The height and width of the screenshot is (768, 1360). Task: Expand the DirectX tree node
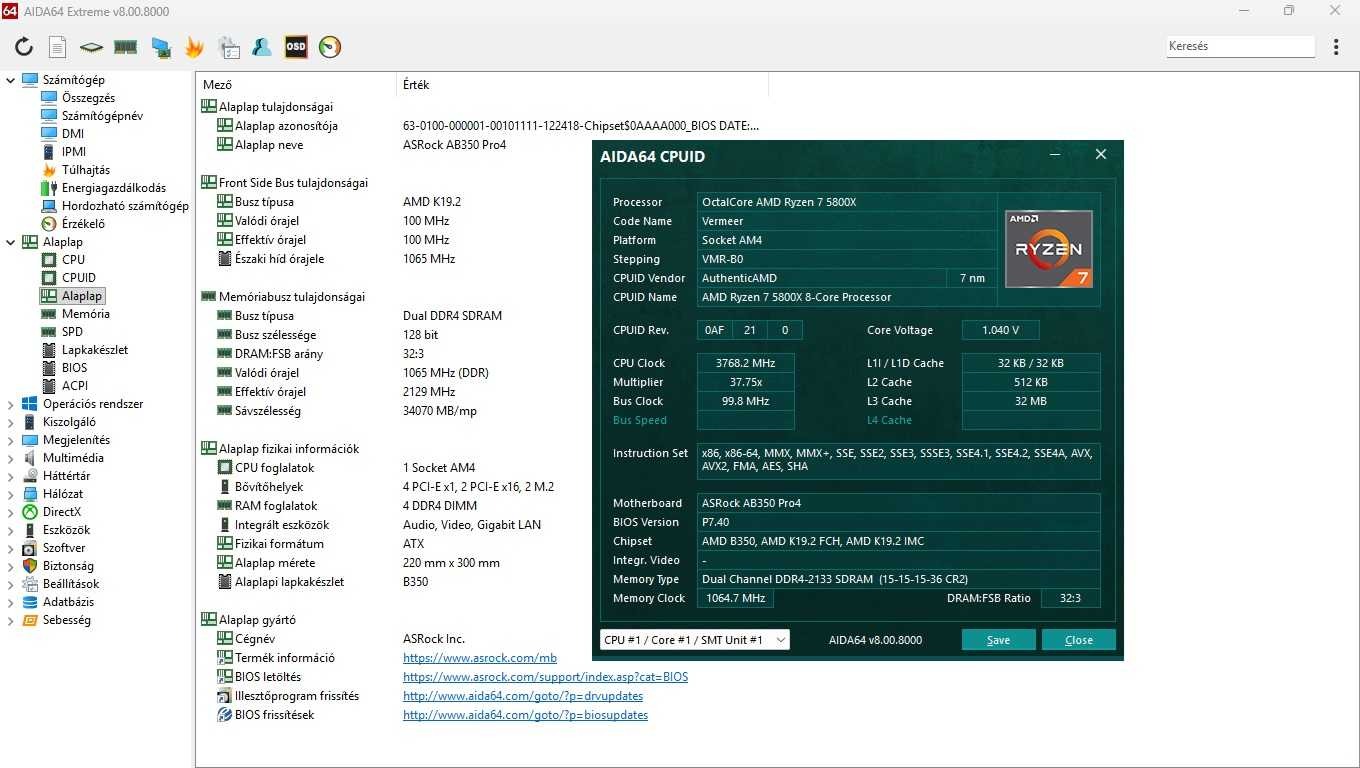[10, 512]
